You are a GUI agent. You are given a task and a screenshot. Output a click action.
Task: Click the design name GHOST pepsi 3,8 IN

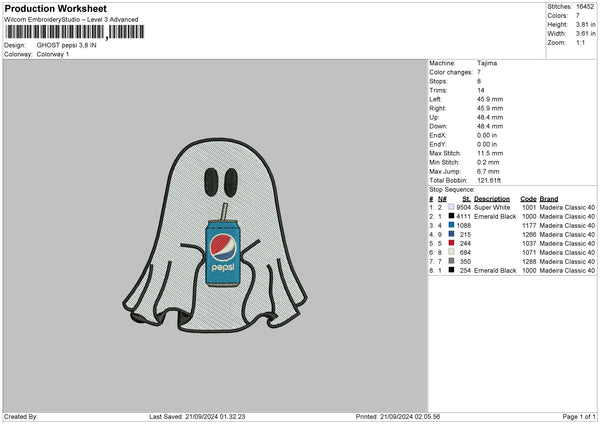[x=66, y=46]
